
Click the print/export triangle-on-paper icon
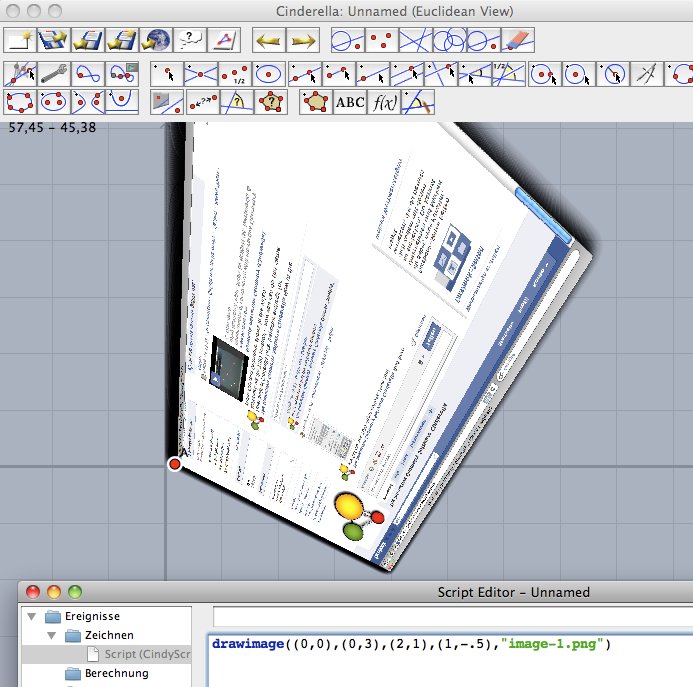(224, 40)
